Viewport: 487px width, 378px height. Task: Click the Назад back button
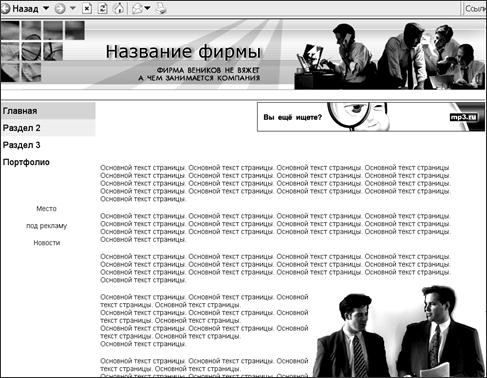point(19,9)
